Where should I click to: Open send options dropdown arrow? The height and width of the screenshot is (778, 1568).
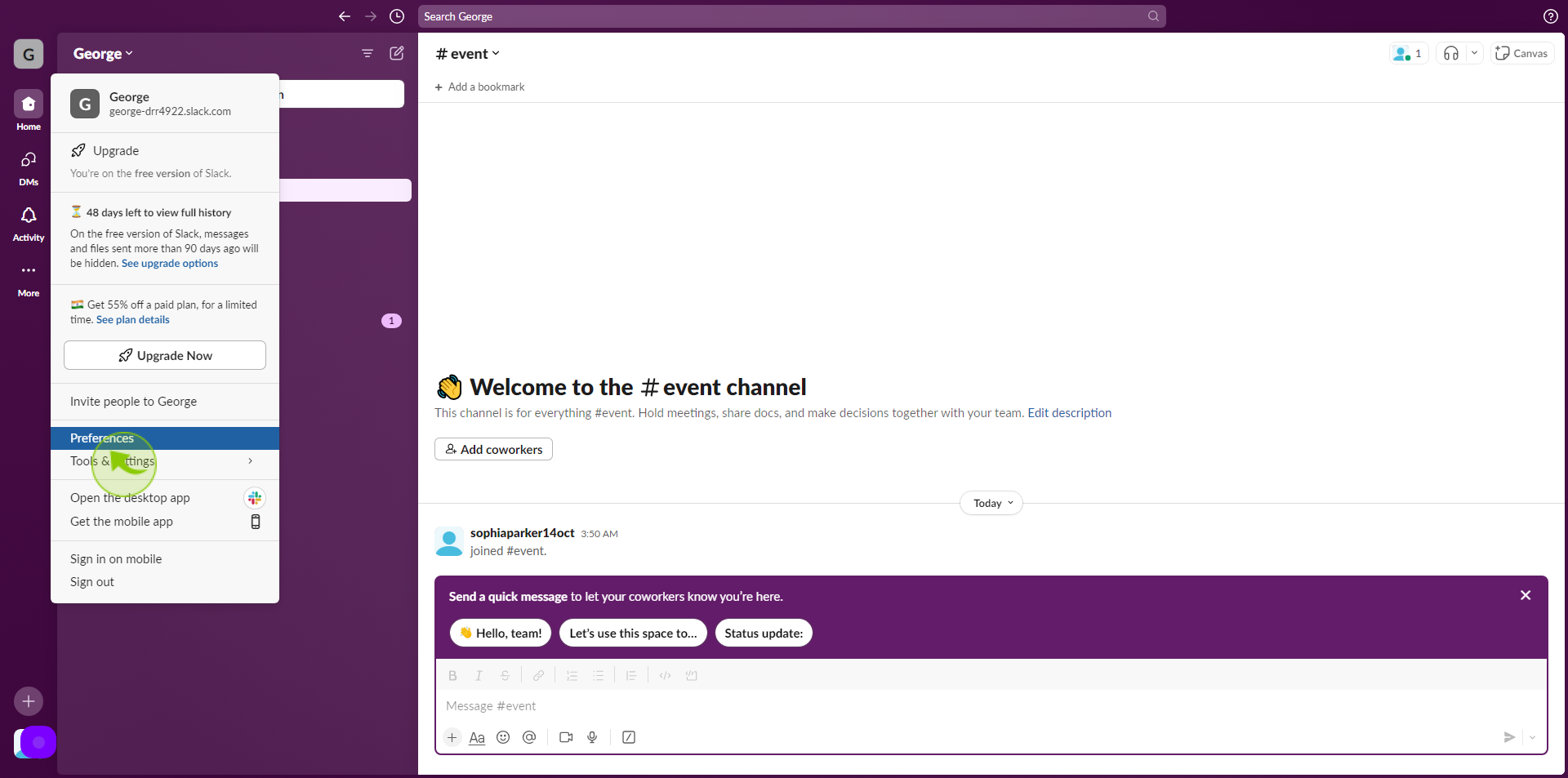point(1533,737)
